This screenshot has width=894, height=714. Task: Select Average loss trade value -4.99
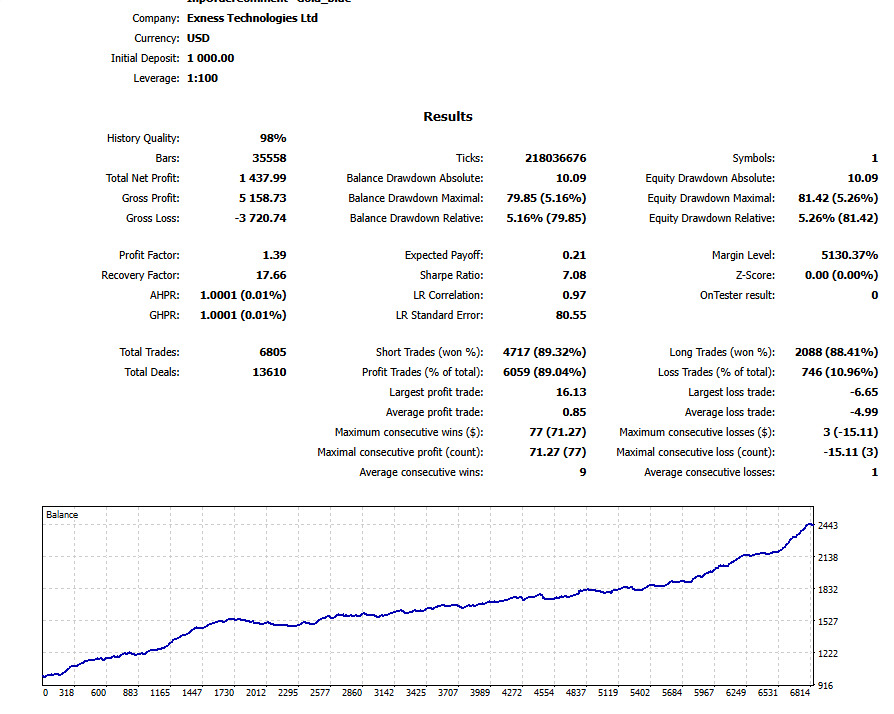coord(864,412)
